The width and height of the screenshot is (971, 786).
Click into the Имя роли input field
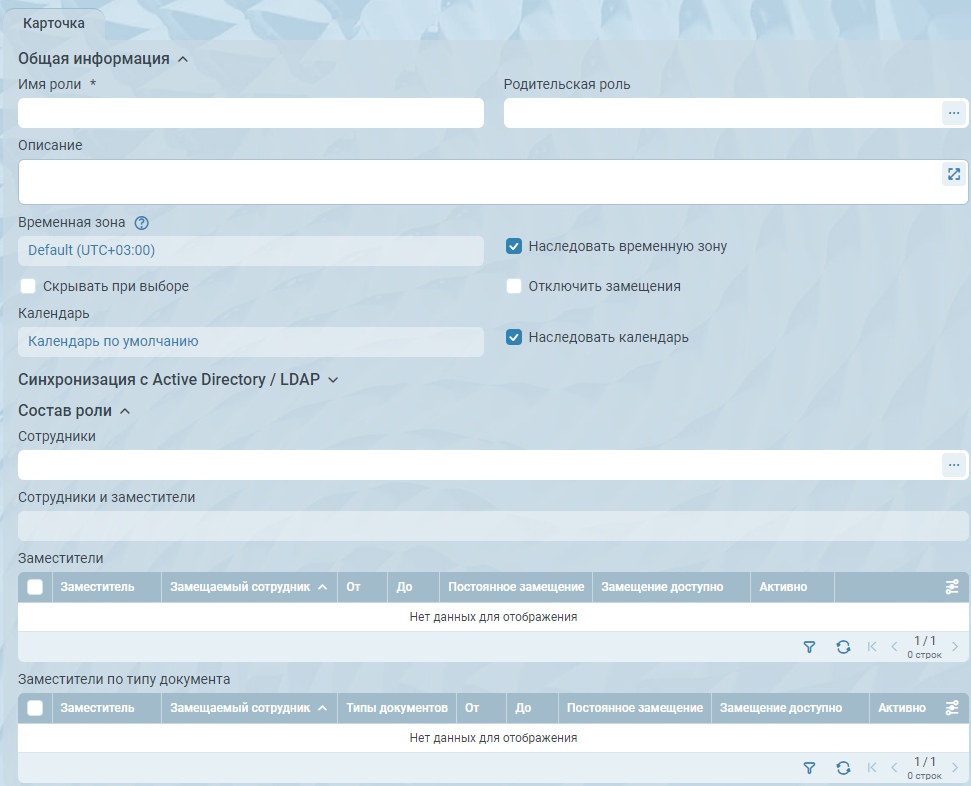click(250, 113)
